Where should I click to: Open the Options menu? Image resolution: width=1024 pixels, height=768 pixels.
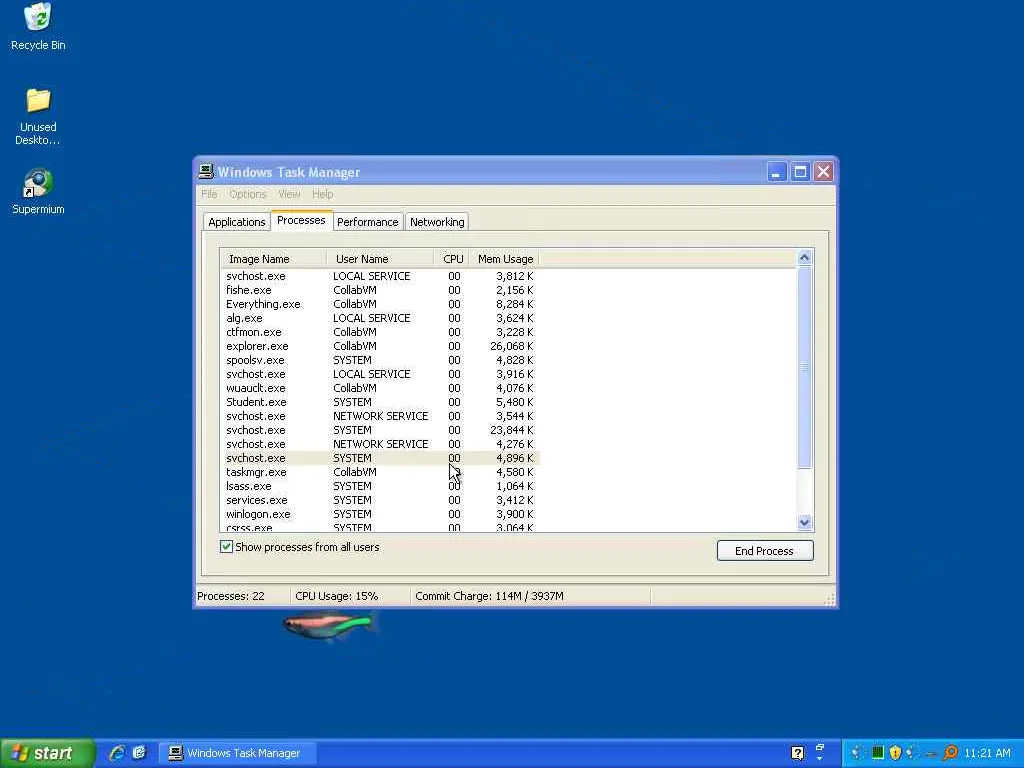click(x=248, y=194)
